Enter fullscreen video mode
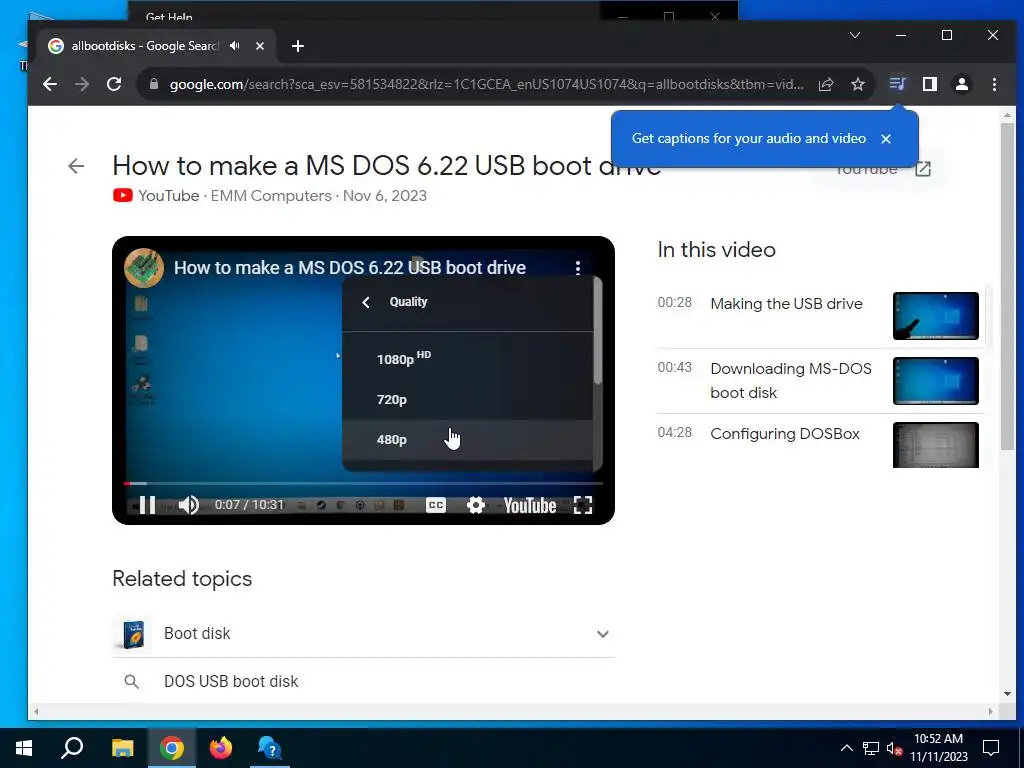 [583, 505]
